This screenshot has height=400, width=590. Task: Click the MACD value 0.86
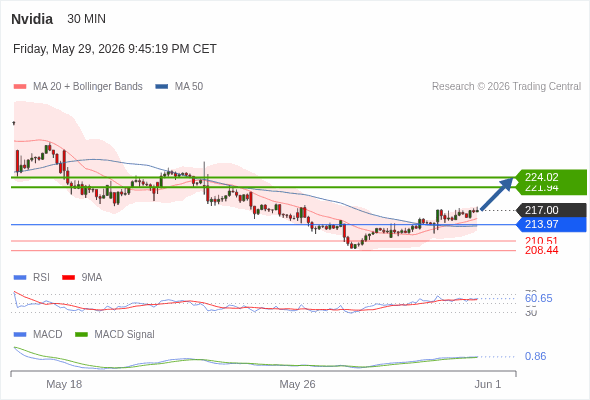point(535,356)
